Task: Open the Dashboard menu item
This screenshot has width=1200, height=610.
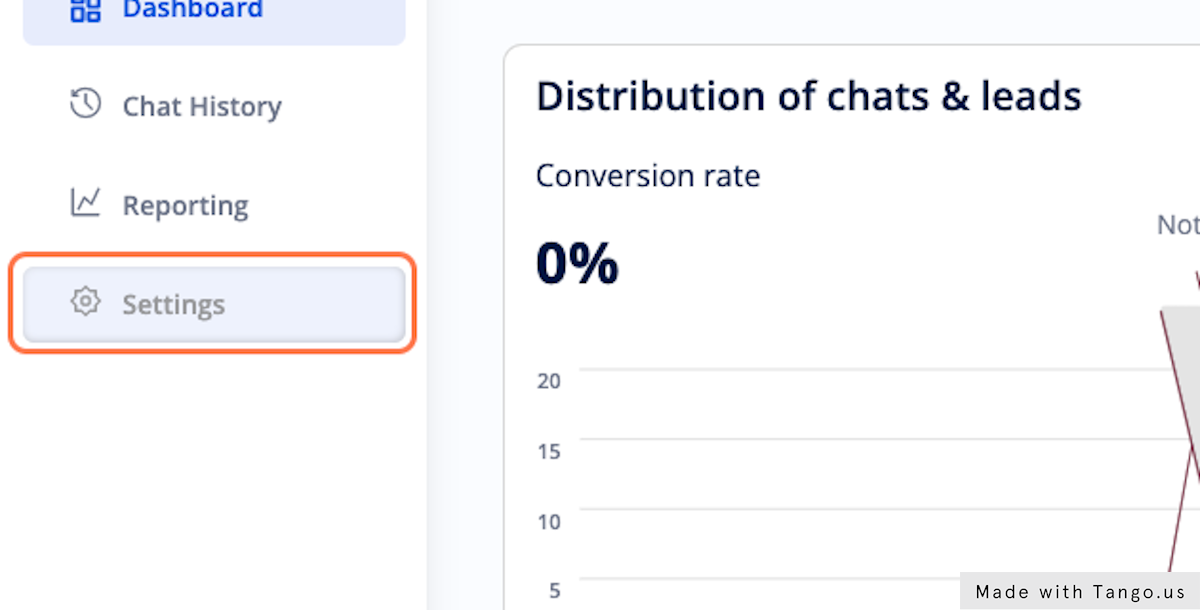Action: 192,10
